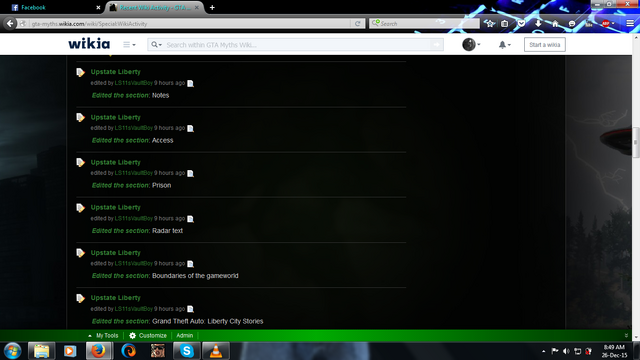Reload page with the refresh icon
The height and width of the screenshot is (360, 640).
358,24
